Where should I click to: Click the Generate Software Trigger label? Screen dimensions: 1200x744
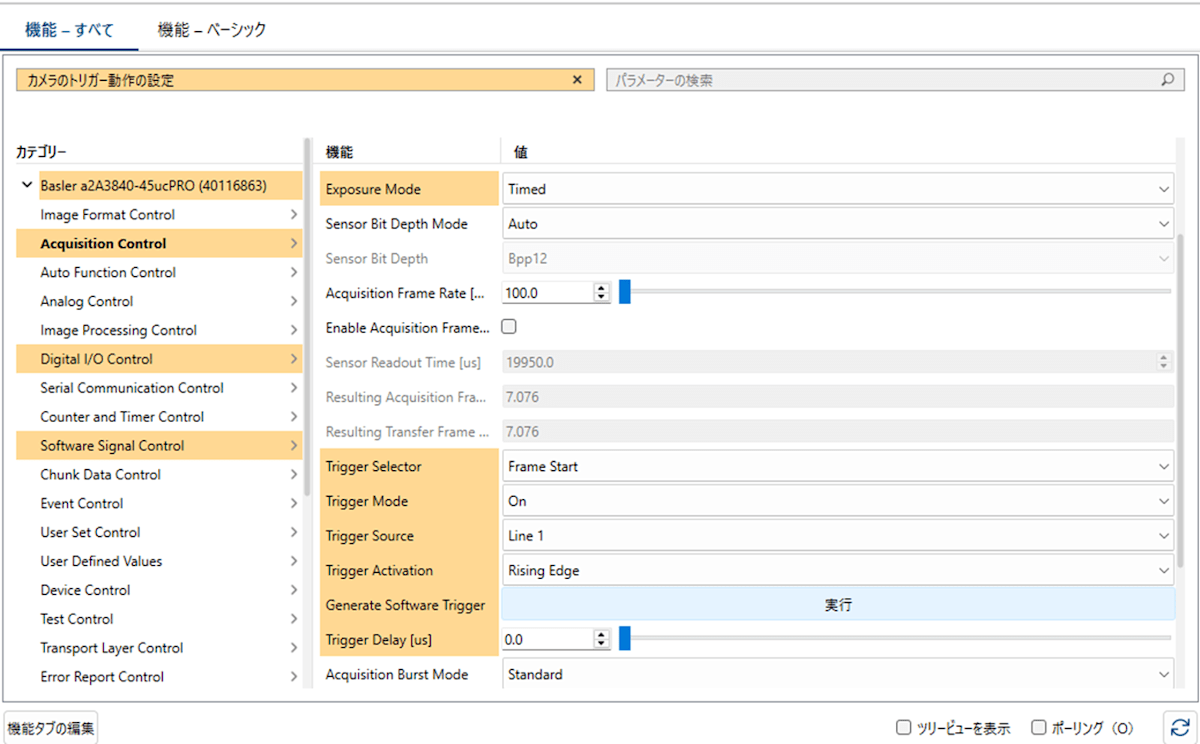coord(405,605)
